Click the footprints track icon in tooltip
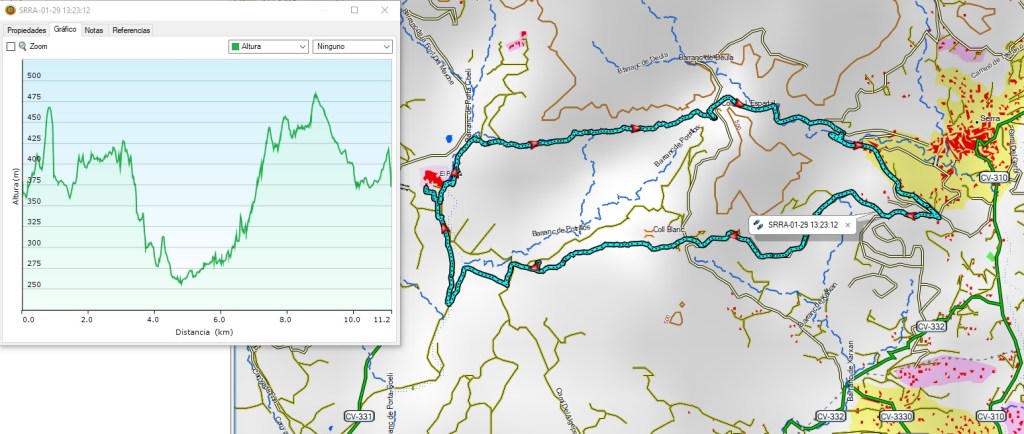Screen dimensions: 1024x434 (759, 225)
